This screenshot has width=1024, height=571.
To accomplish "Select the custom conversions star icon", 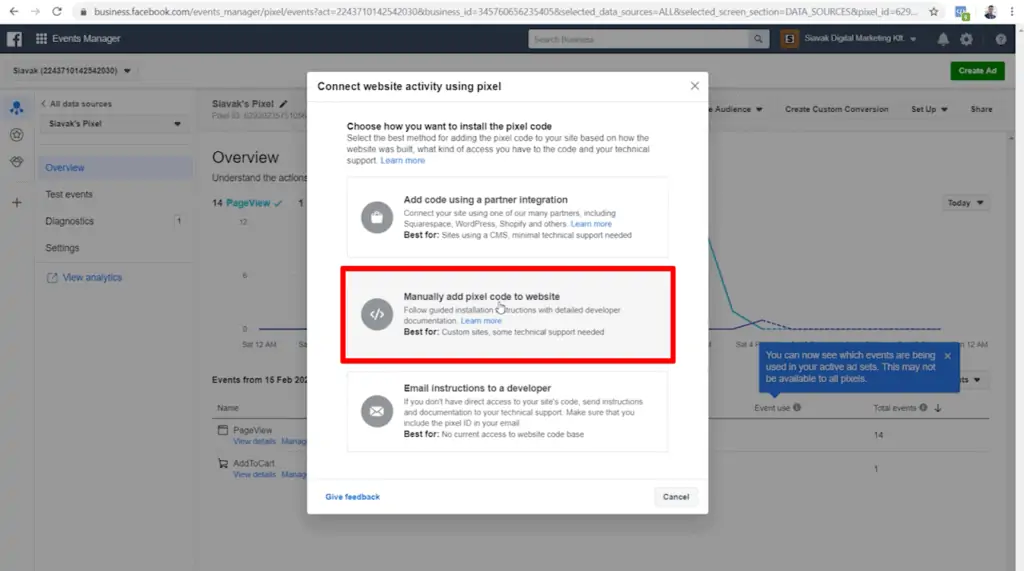I will 16,135.
